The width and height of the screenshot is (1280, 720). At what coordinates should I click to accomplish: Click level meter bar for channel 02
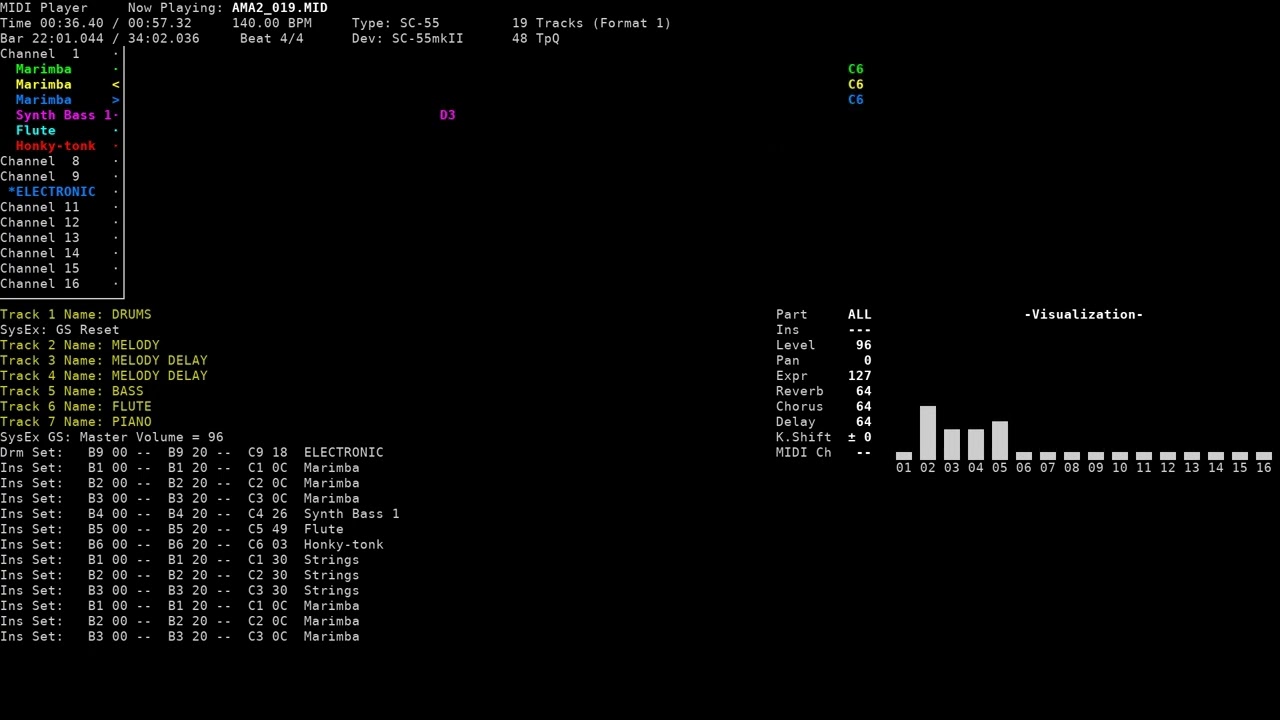[x=928, y=433]
